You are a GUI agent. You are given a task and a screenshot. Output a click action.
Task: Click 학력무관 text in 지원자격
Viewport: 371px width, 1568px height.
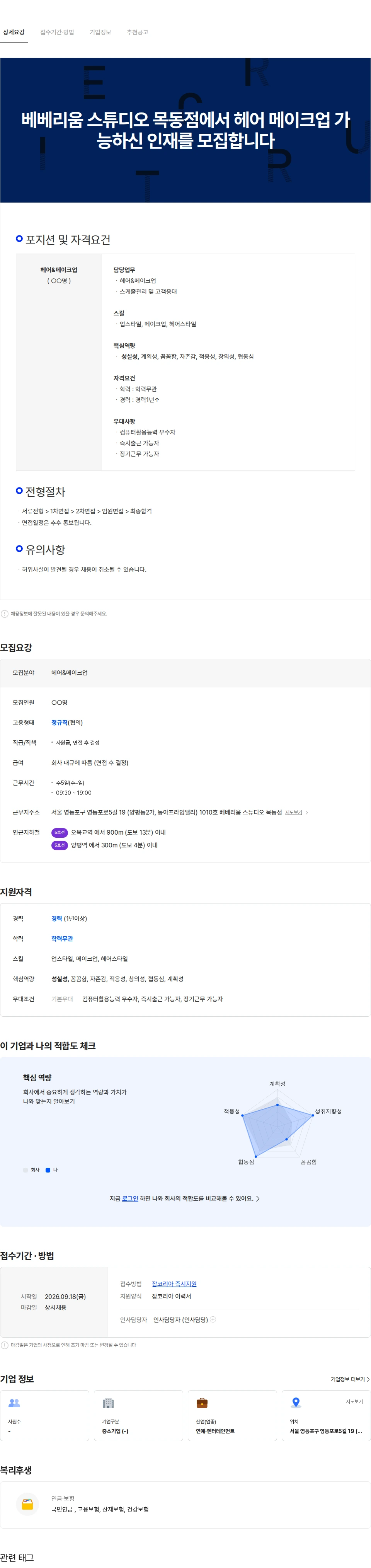[62, 939]
